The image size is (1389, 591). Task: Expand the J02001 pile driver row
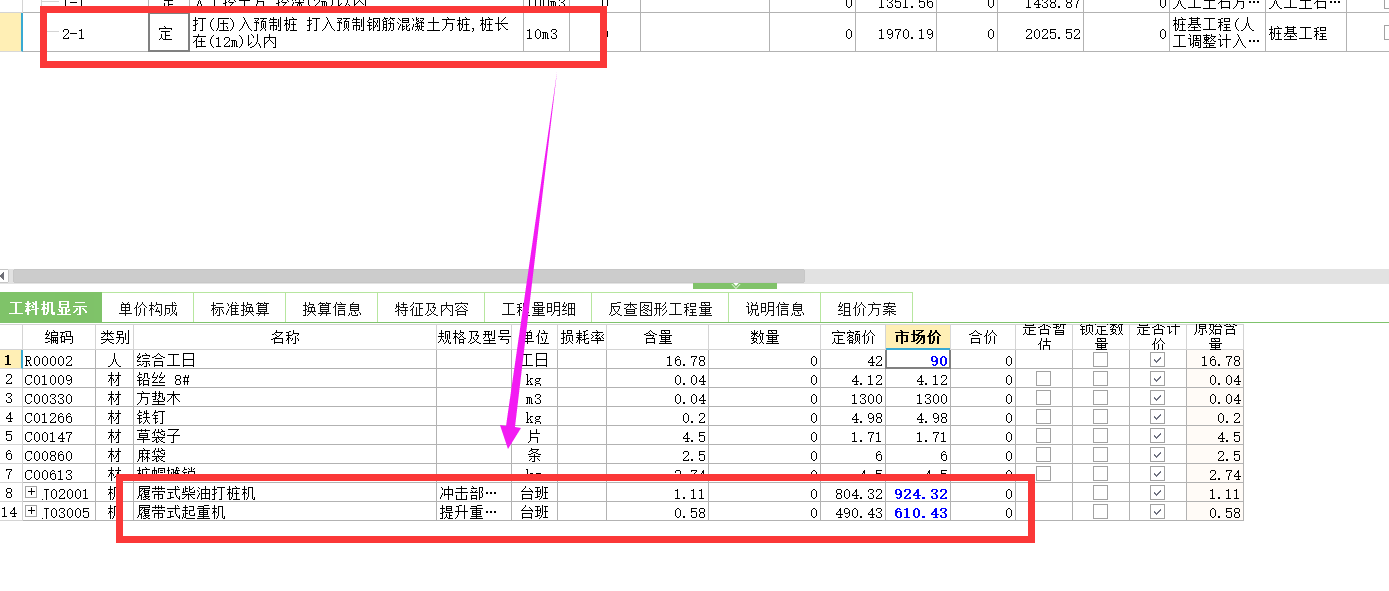tap(31, 493)
